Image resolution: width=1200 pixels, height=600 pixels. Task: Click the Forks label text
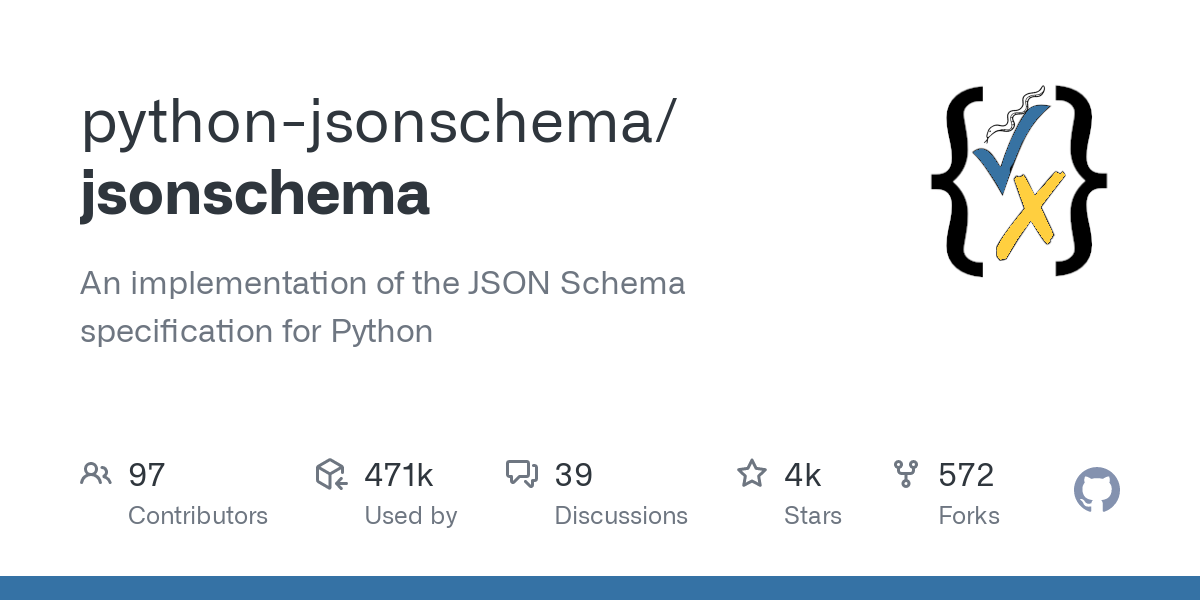tap(969, 516)
